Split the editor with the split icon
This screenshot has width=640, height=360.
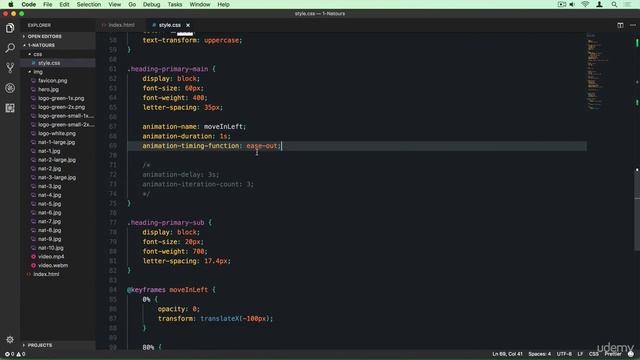[x=620, y=25]
